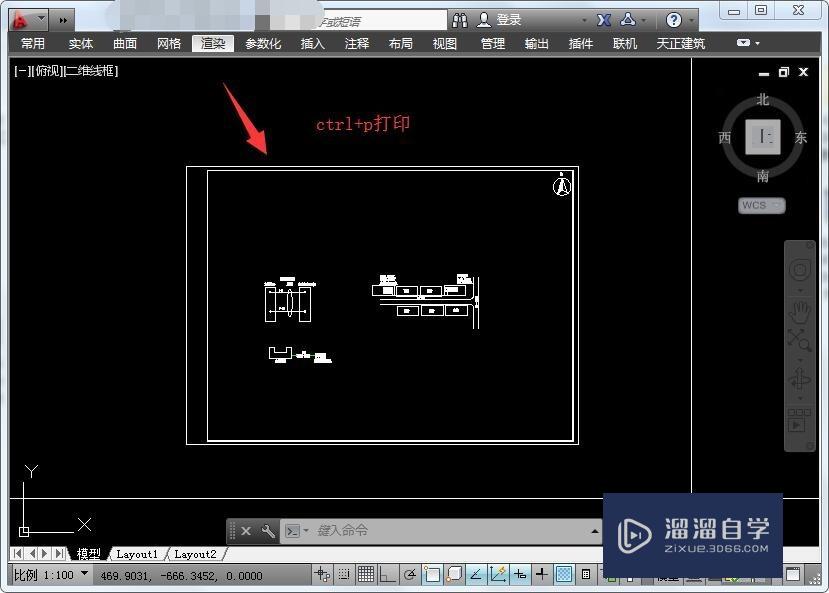The height and width of the screenshot is (593, 829).
Task: Select the Zoom Extents navigation tool
Action: 799,340
